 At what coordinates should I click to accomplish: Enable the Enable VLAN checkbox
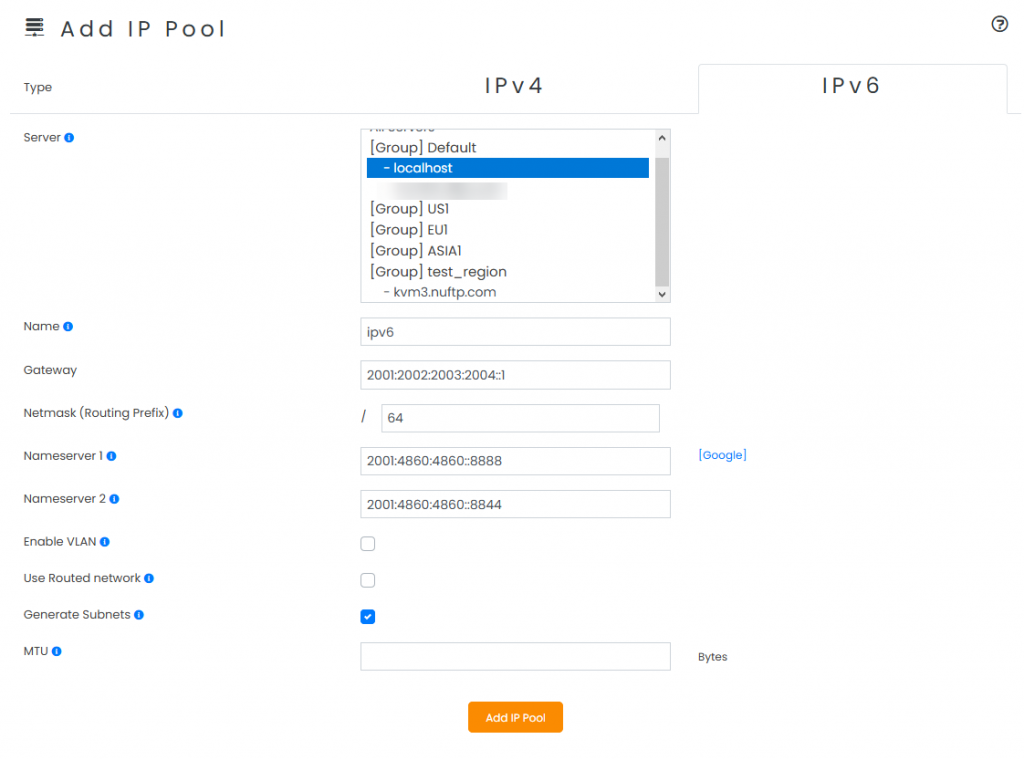pyautogui.click(x=368, y=543)
